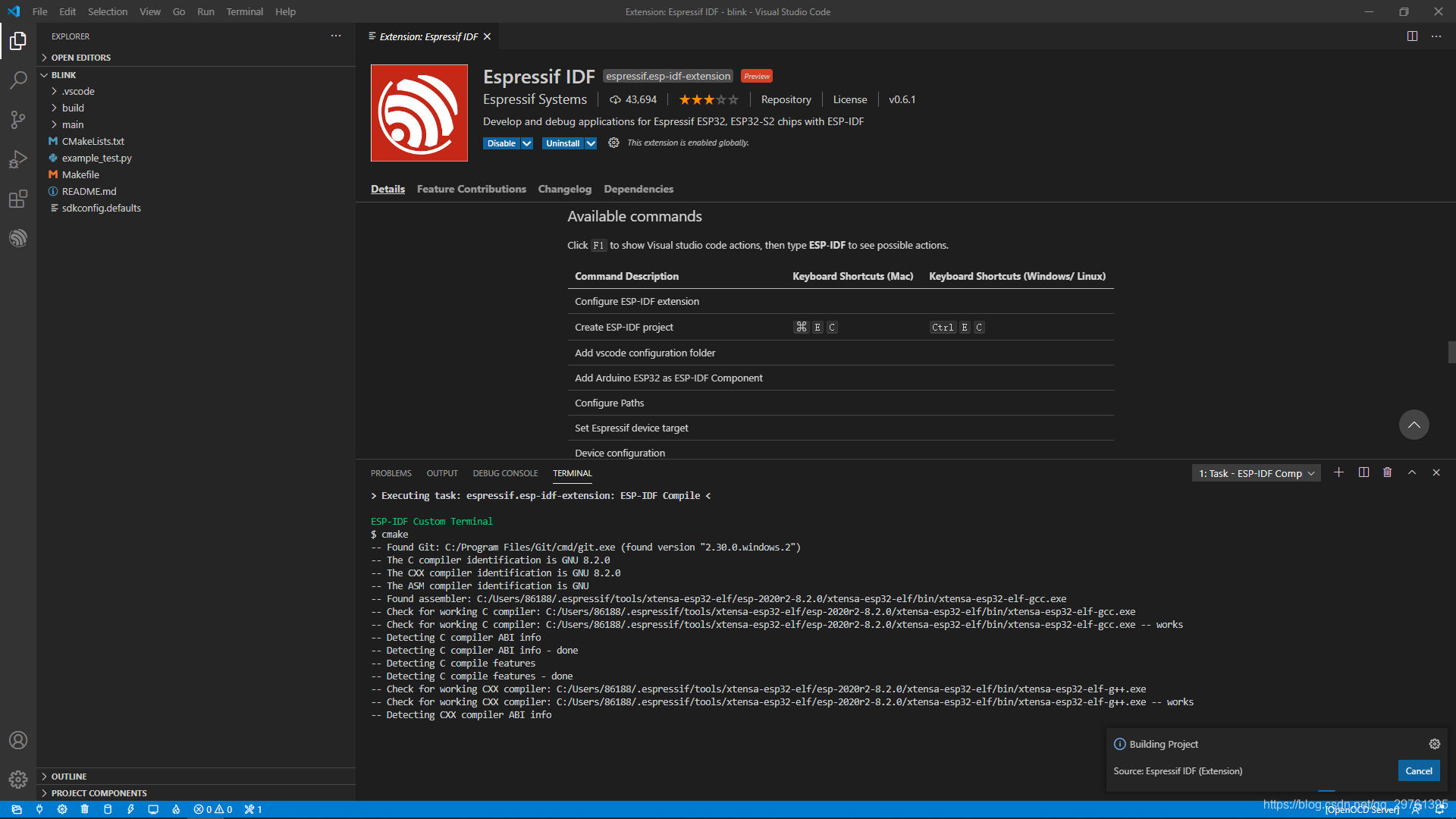Screen dimensions: 1456x819
Task: Open notification settings gear in Building Project
Action: click(1435, 744)
